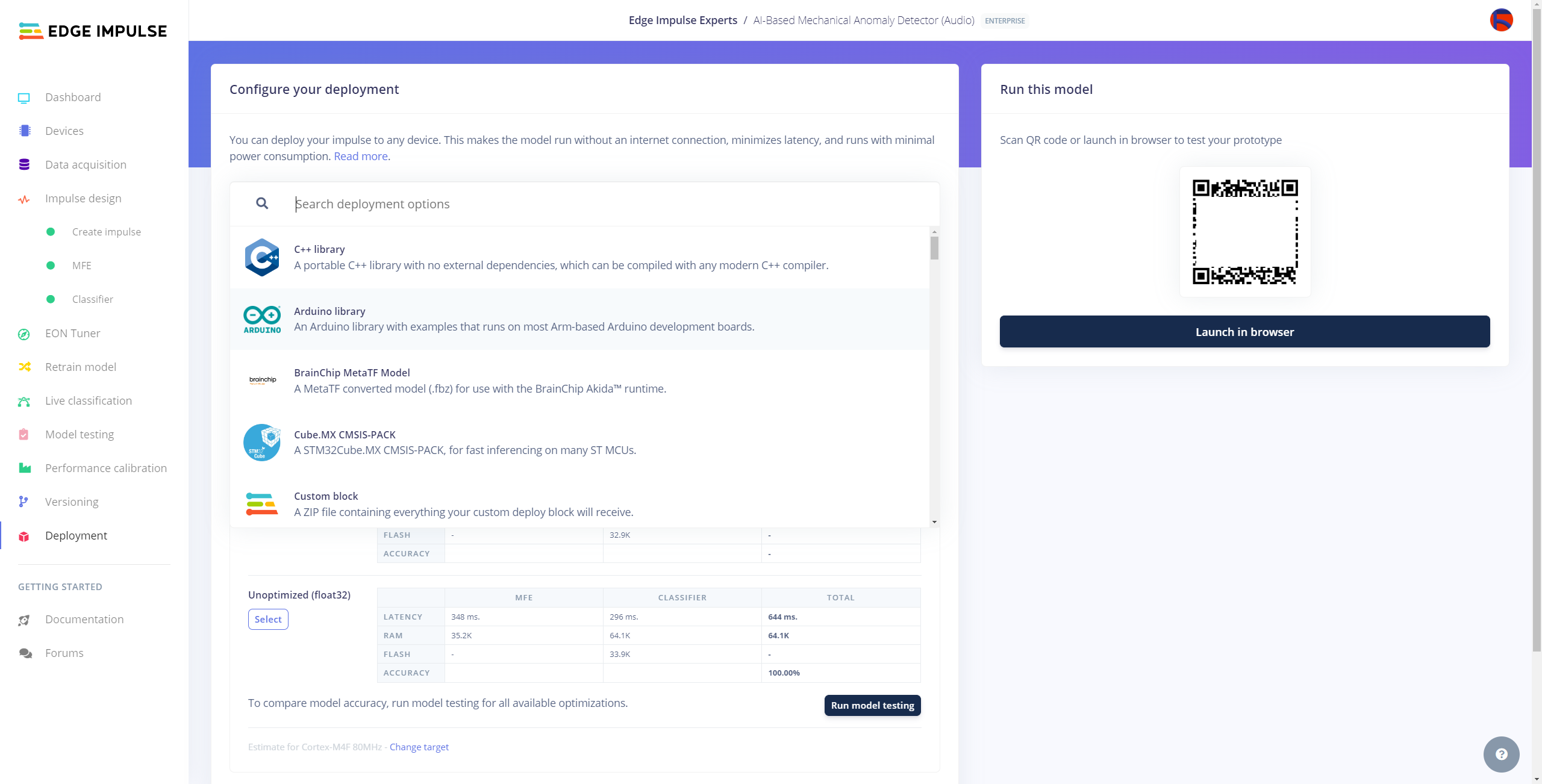The height and width of the screenshot is (784, 1542).
Task: Click the Impulse design pulse icon
Action: click(24, 199)
